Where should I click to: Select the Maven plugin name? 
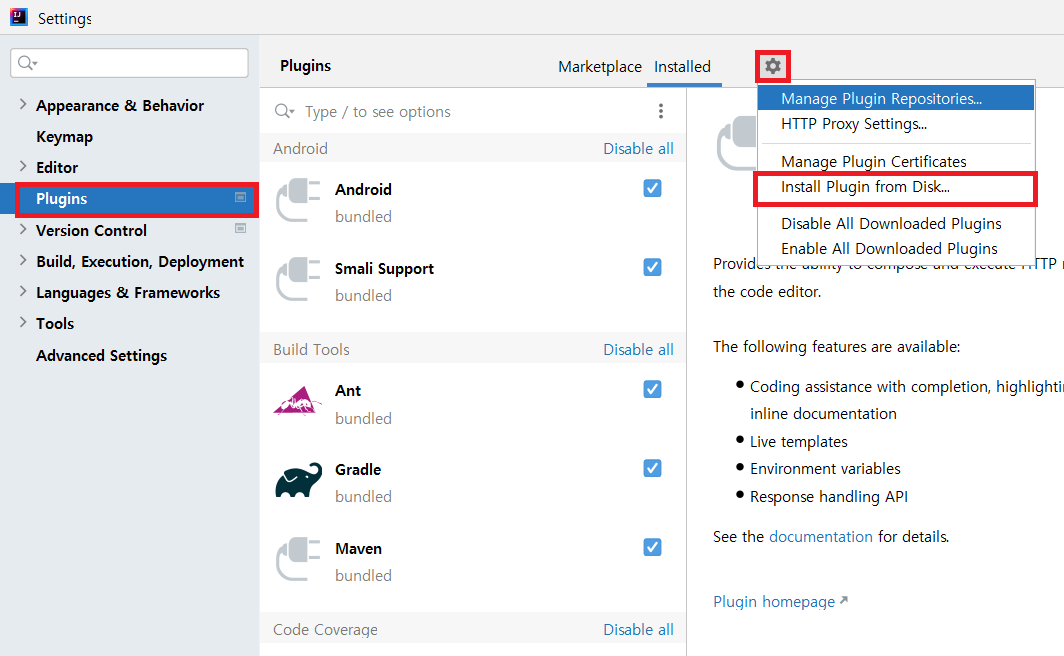pos(358,548)
